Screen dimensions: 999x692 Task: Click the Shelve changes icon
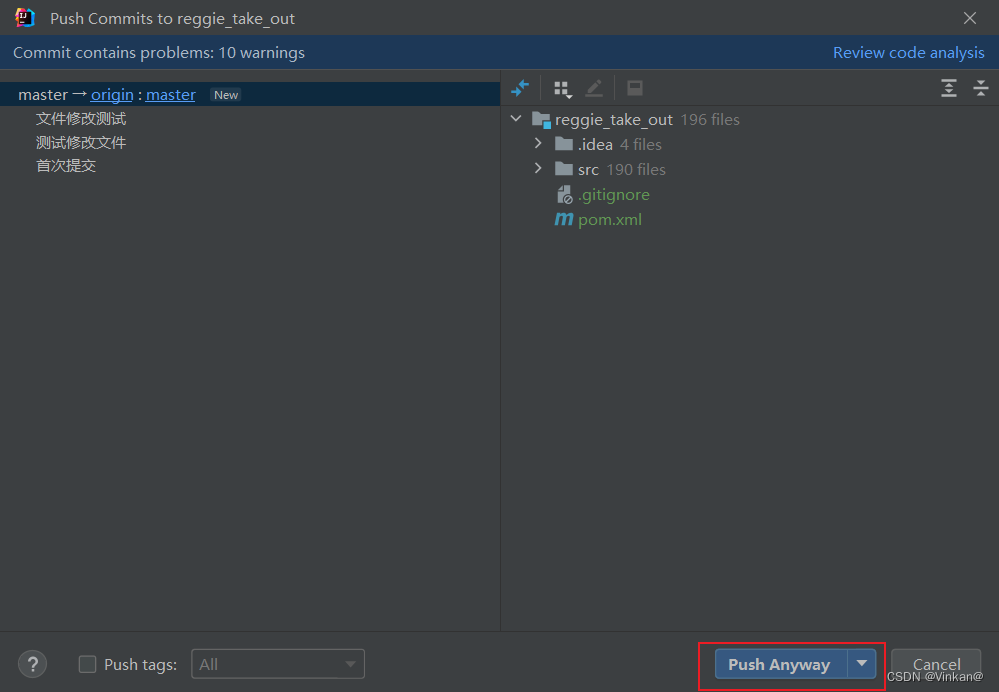[634, 88]
